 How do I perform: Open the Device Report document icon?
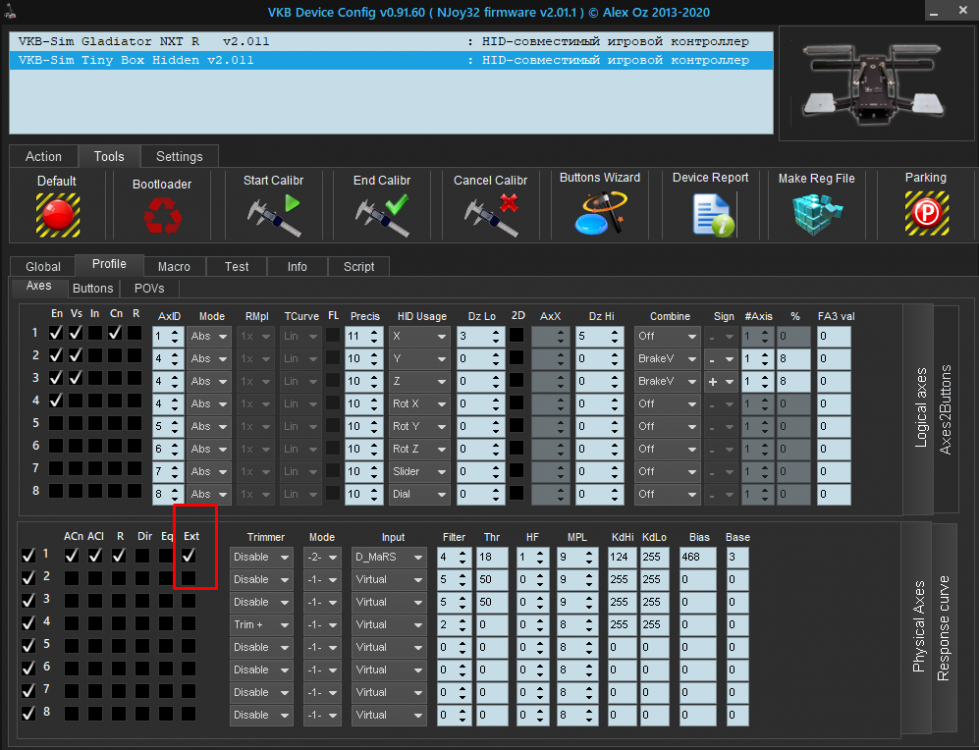[x=711, y=213]
